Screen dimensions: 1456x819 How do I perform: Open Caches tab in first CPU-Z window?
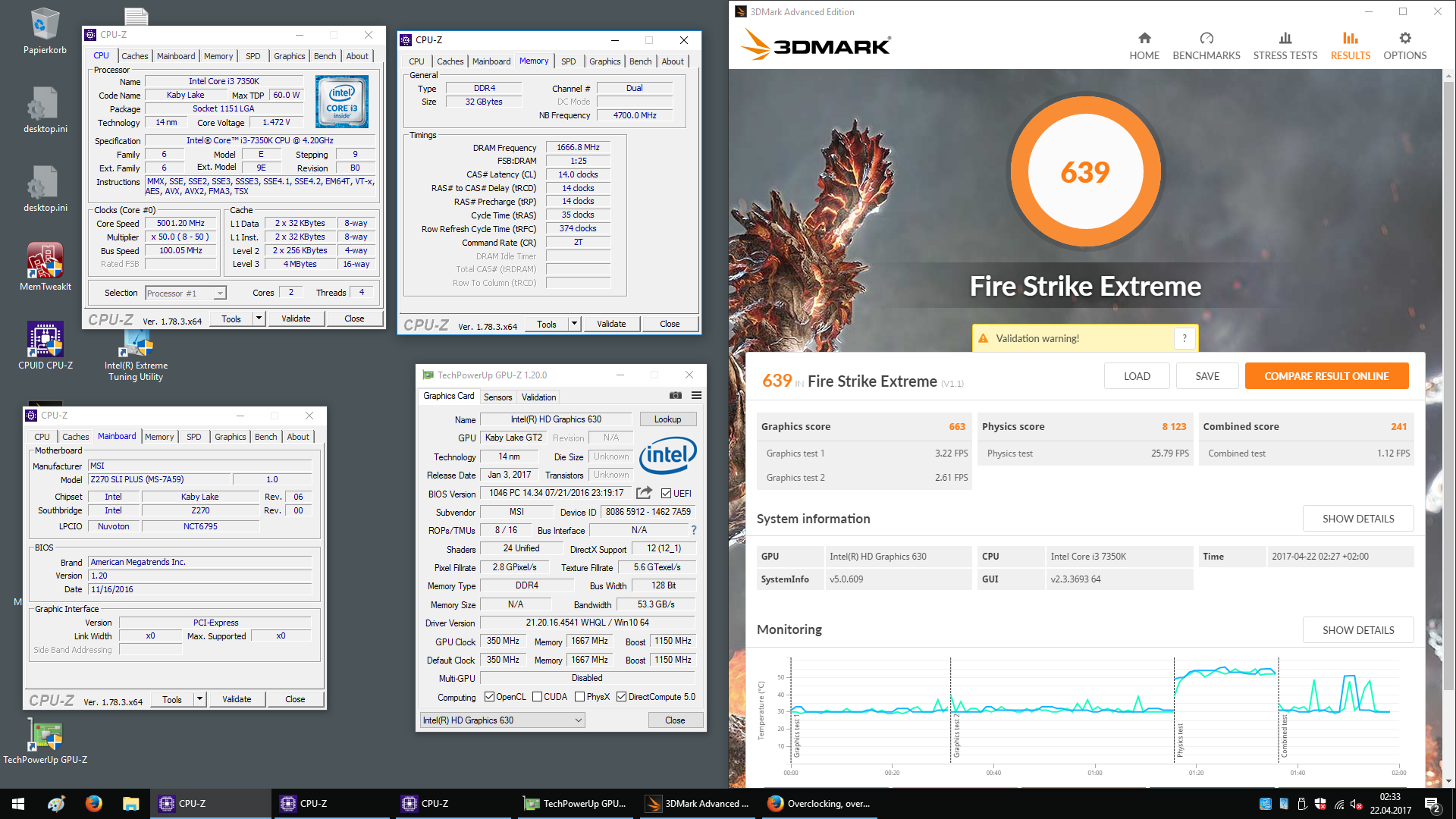pos(135,56)
